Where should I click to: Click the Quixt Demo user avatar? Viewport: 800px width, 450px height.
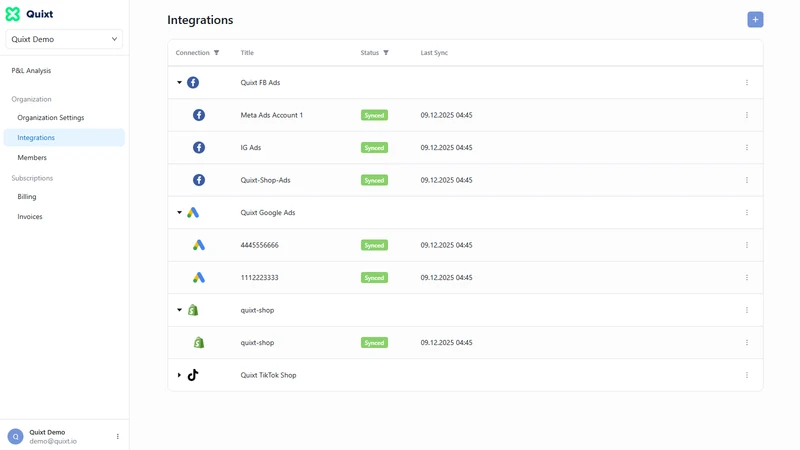(15, 436)
